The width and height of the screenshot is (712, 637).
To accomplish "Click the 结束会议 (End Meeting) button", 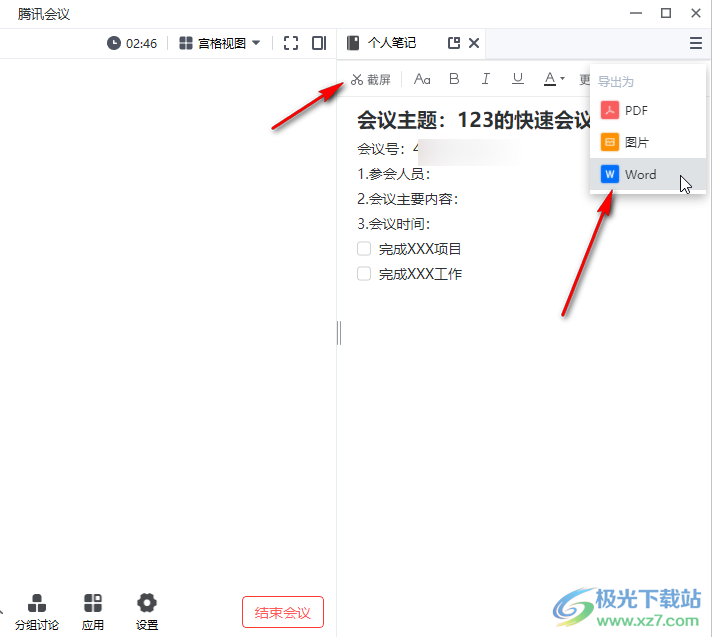I will [x=282, y=612].
